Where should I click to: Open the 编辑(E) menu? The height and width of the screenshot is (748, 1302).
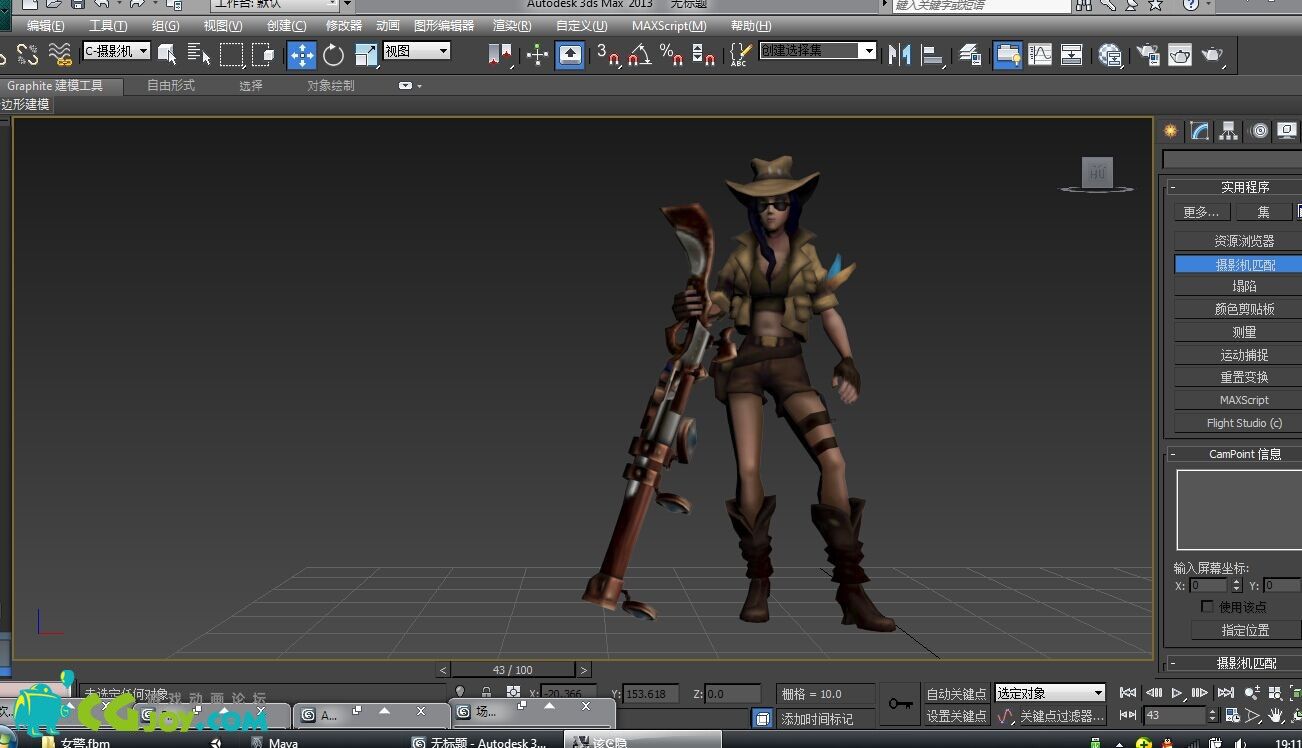tap(45, 26)
